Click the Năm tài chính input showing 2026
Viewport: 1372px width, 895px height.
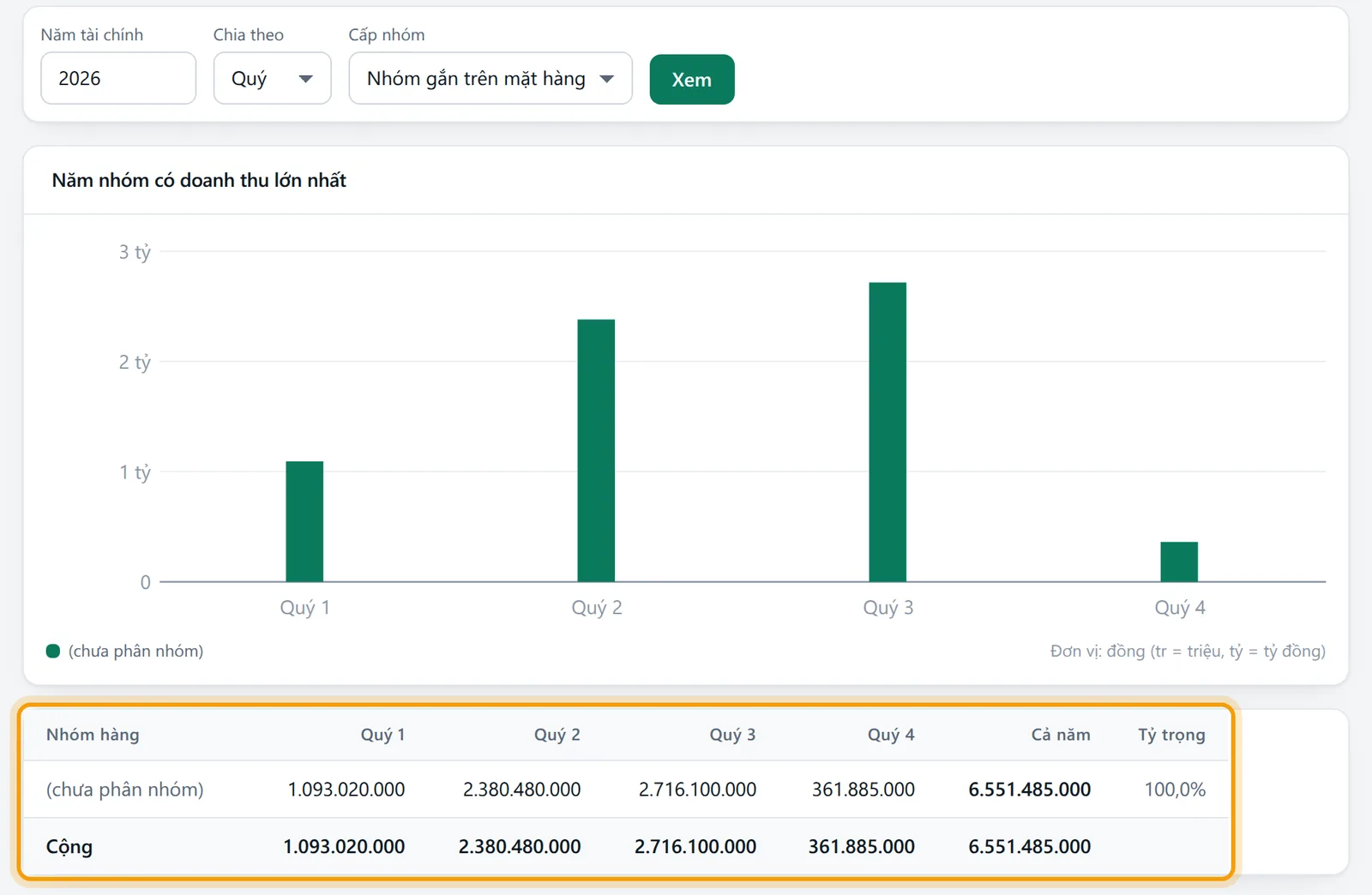(118, 78)
